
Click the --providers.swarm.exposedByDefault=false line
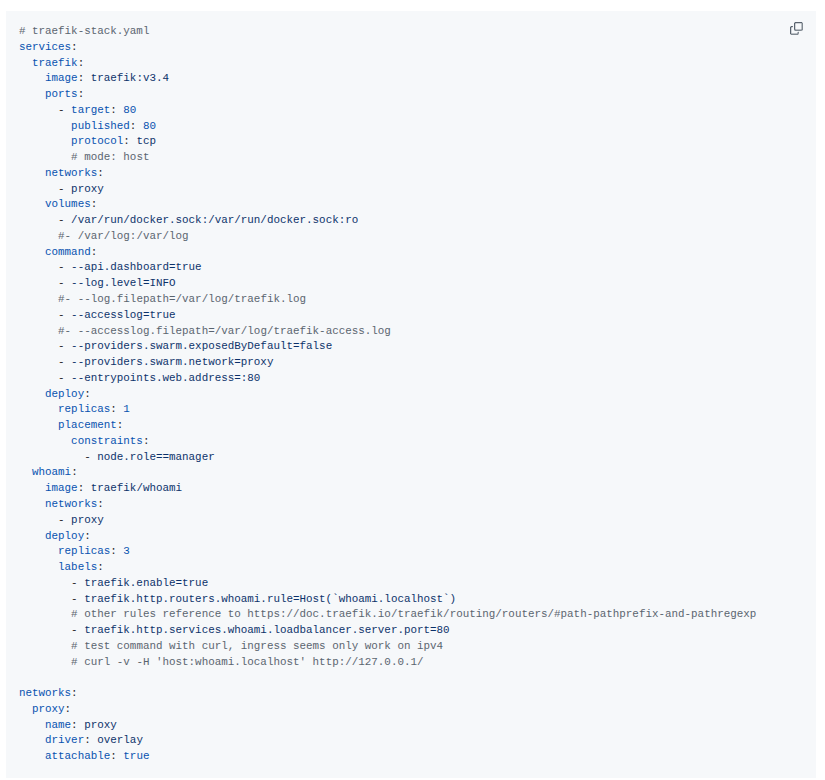coord(195,346)
